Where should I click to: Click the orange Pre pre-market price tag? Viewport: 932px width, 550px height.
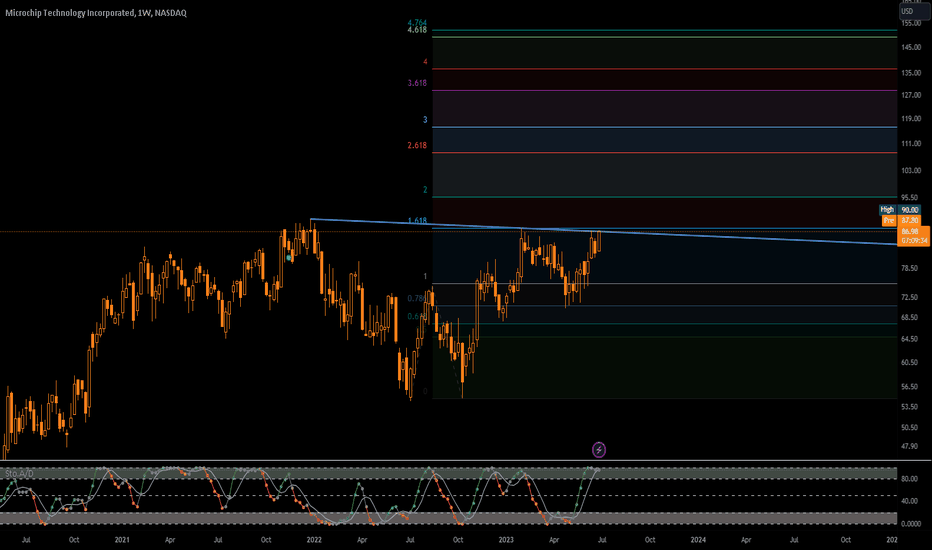point(889,220)
